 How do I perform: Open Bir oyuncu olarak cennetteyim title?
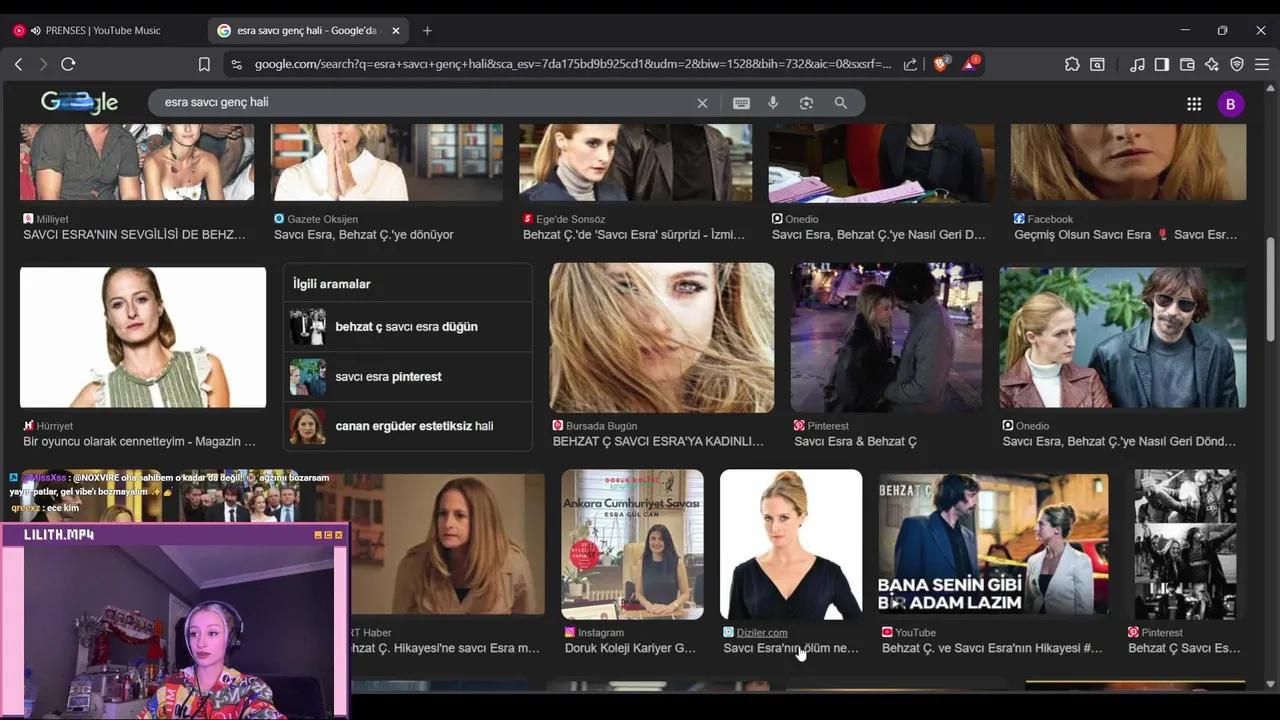tap(140, 441)
